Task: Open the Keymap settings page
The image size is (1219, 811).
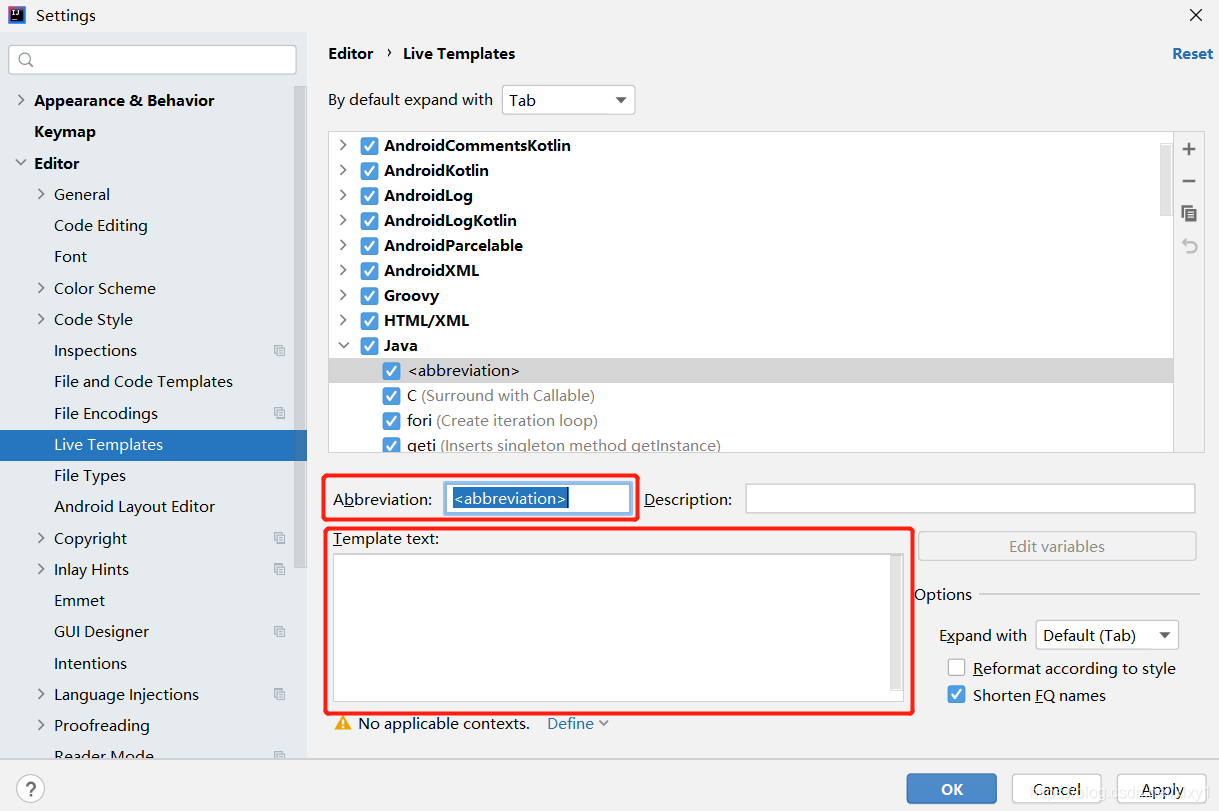Action: pyautogui.click(x=65, y=131)
